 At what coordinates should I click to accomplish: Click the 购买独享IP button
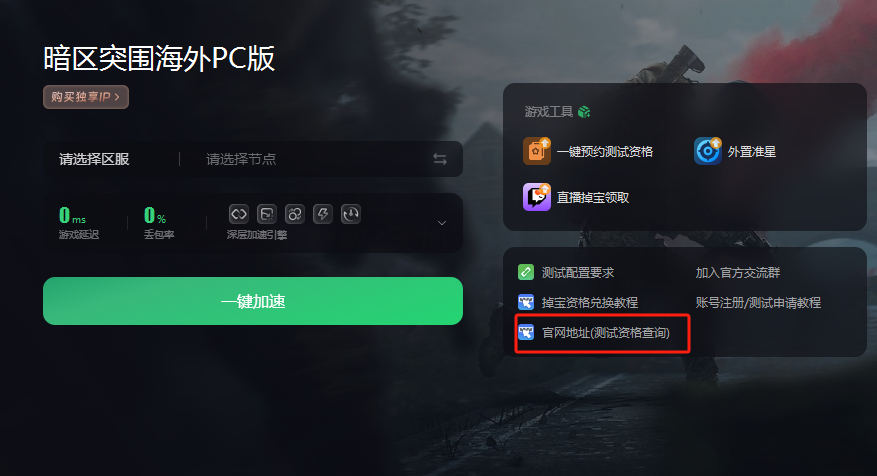86,97
